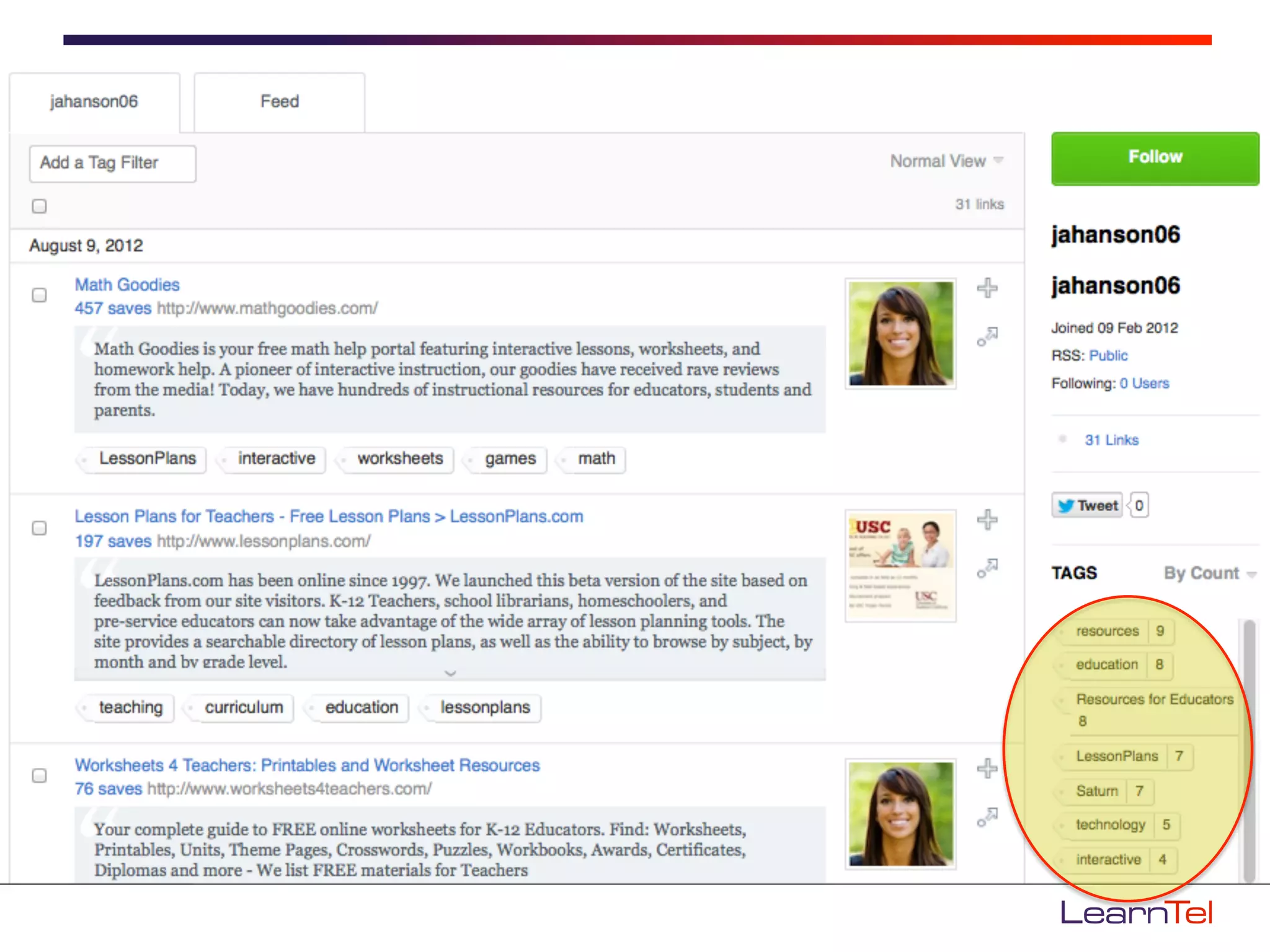Open the Math Goodies title link
The height and width of the screenshot is (952, 1270).
[127, 284]
